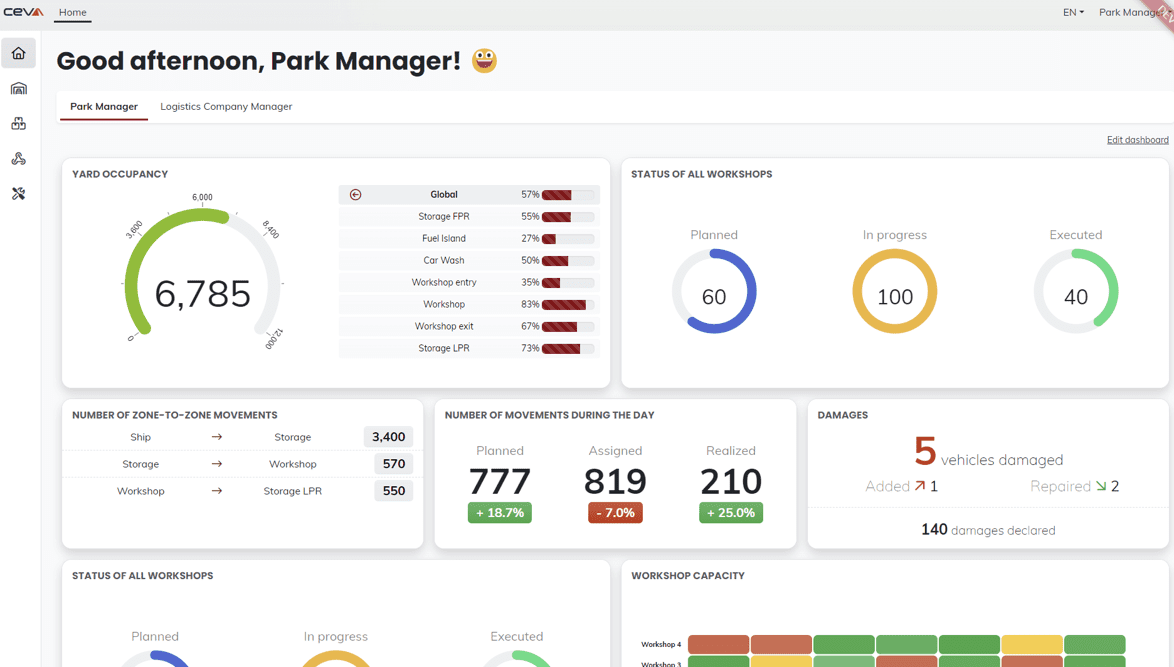Click the +18.7% Planned badge

(x=500, y=513)
